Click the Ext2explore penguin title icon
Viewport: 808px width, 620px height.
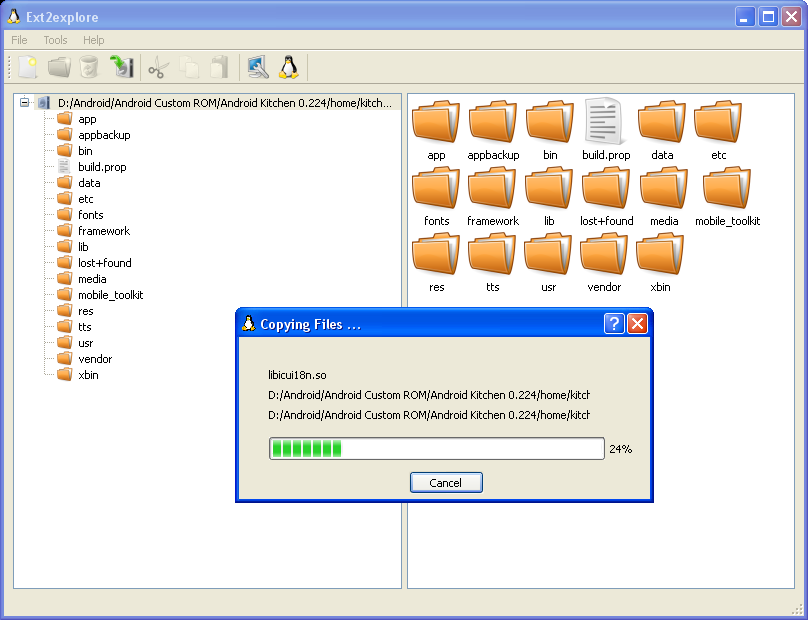[x=14, y=16]
